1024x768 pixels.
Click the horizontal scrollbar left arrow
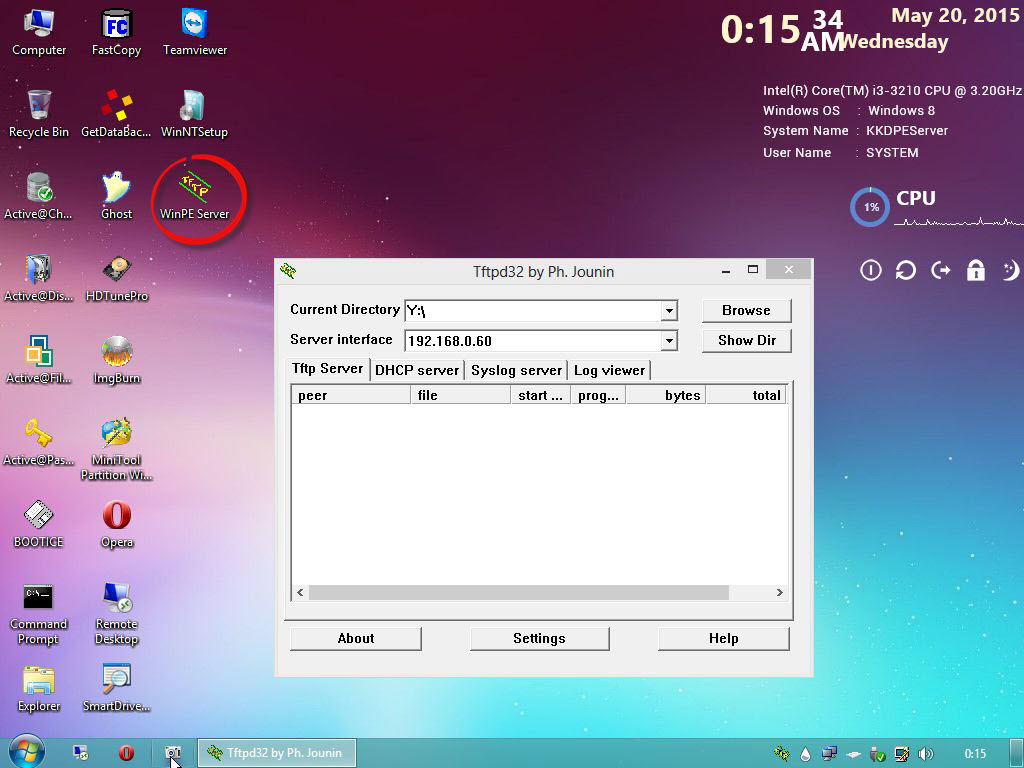(300, 592)
